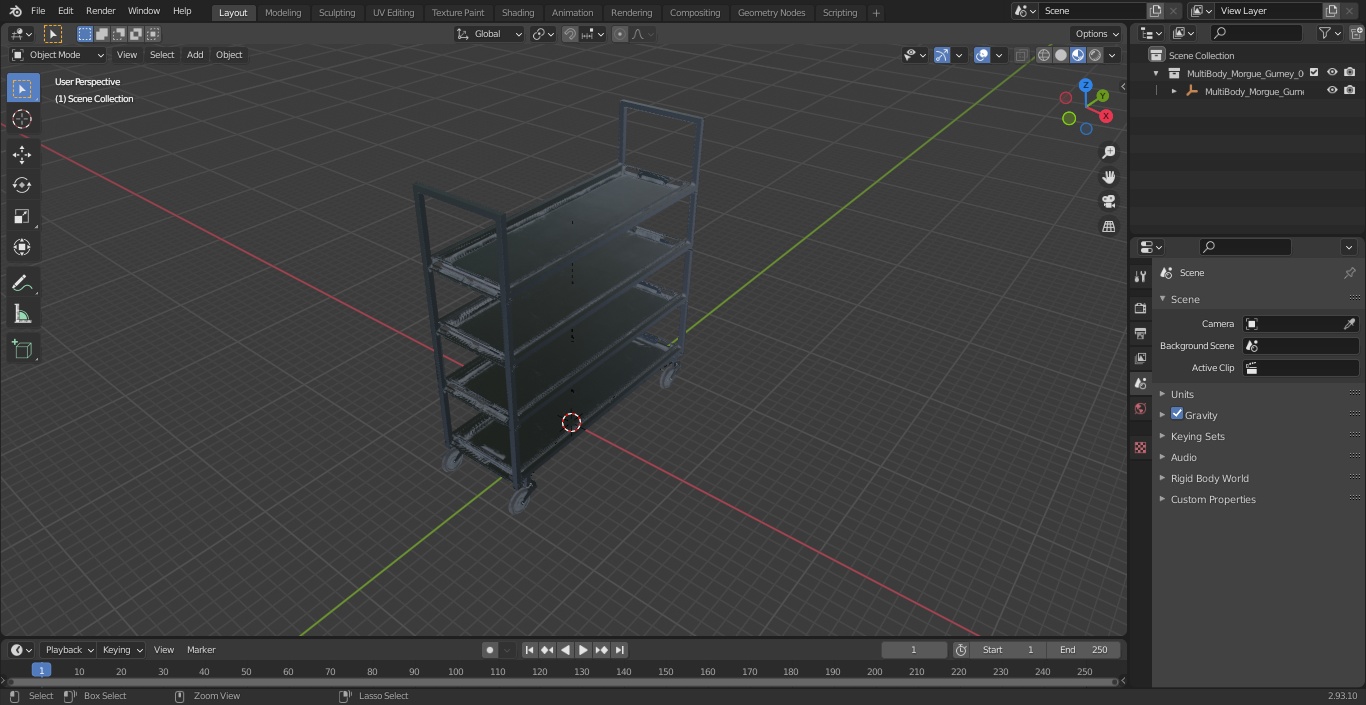Viewport: 1366px width, 705px height.
Task: Toggle X-ray view in viewport header
Action: pos(1021,55)
